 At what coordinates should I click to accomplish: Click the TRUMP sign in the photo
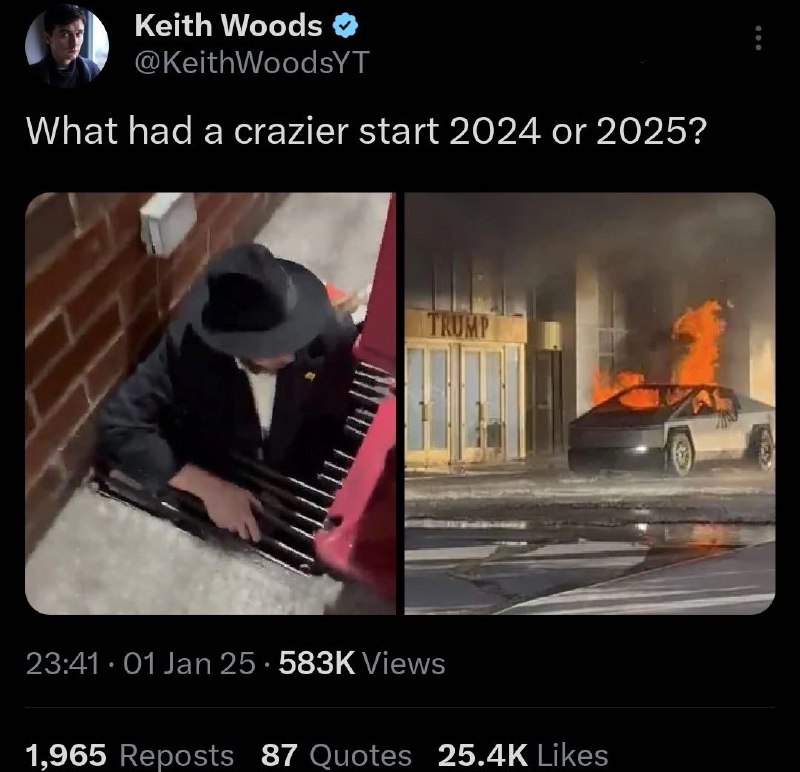point(458,326)
